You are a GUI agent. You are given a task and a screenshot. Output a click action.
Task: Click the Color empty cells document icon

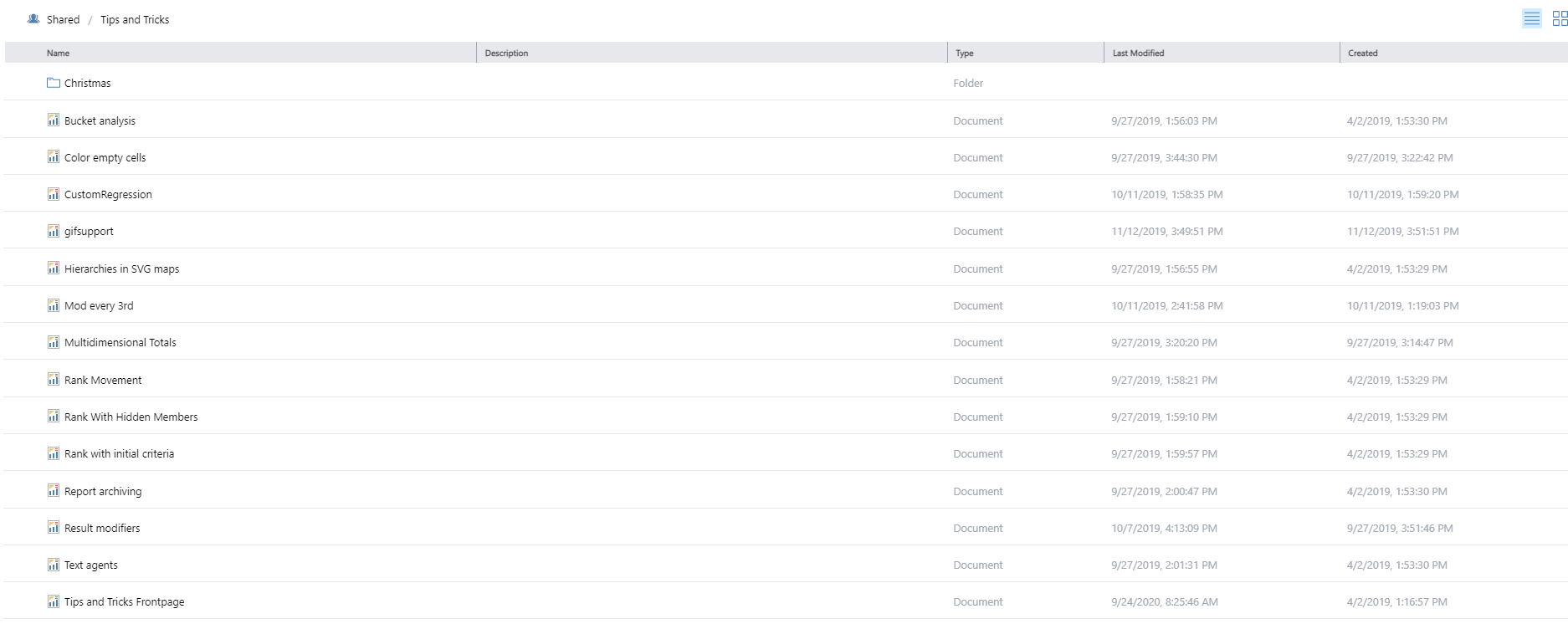coord(54,156)
